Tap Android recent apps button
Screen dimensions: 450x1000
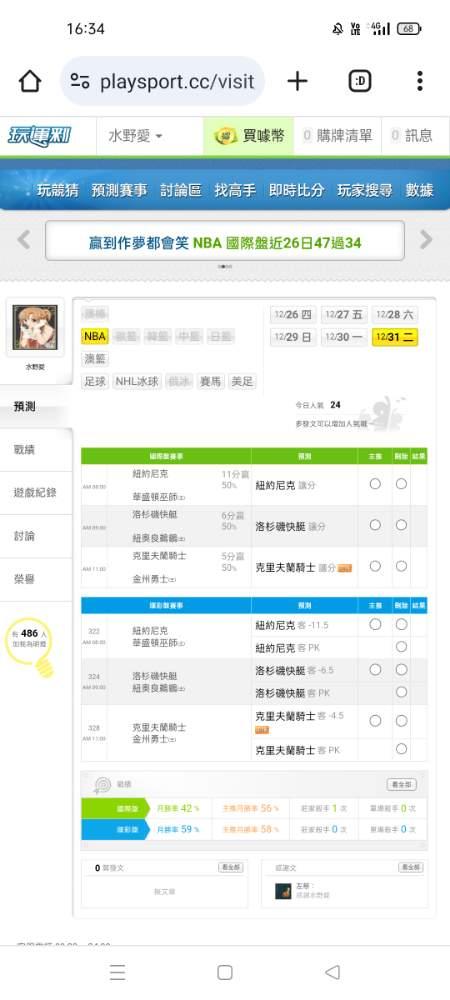[117, 972]
